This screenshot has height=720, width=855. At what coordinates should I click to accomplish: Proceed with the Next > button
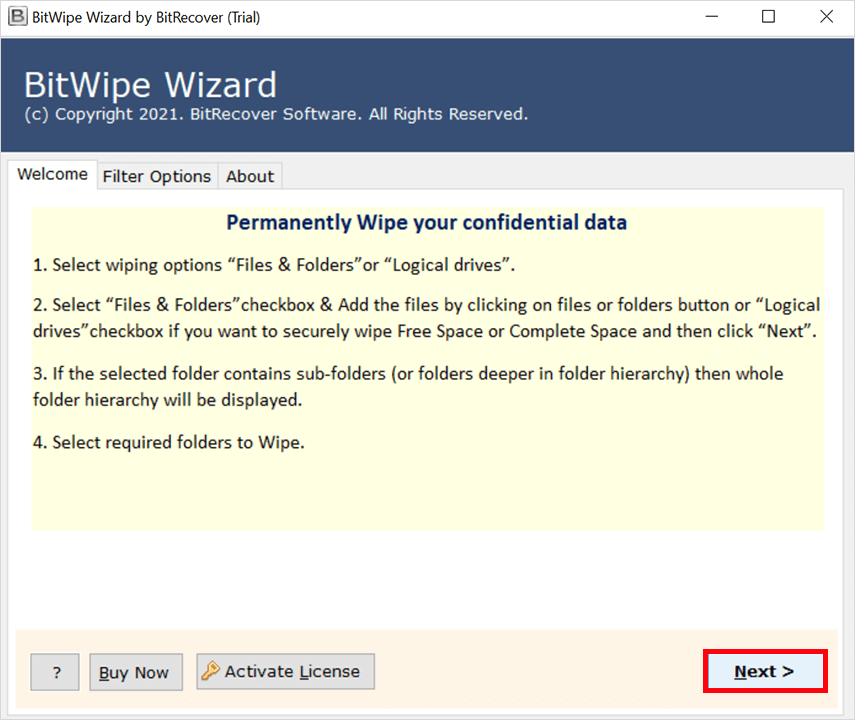765,672
